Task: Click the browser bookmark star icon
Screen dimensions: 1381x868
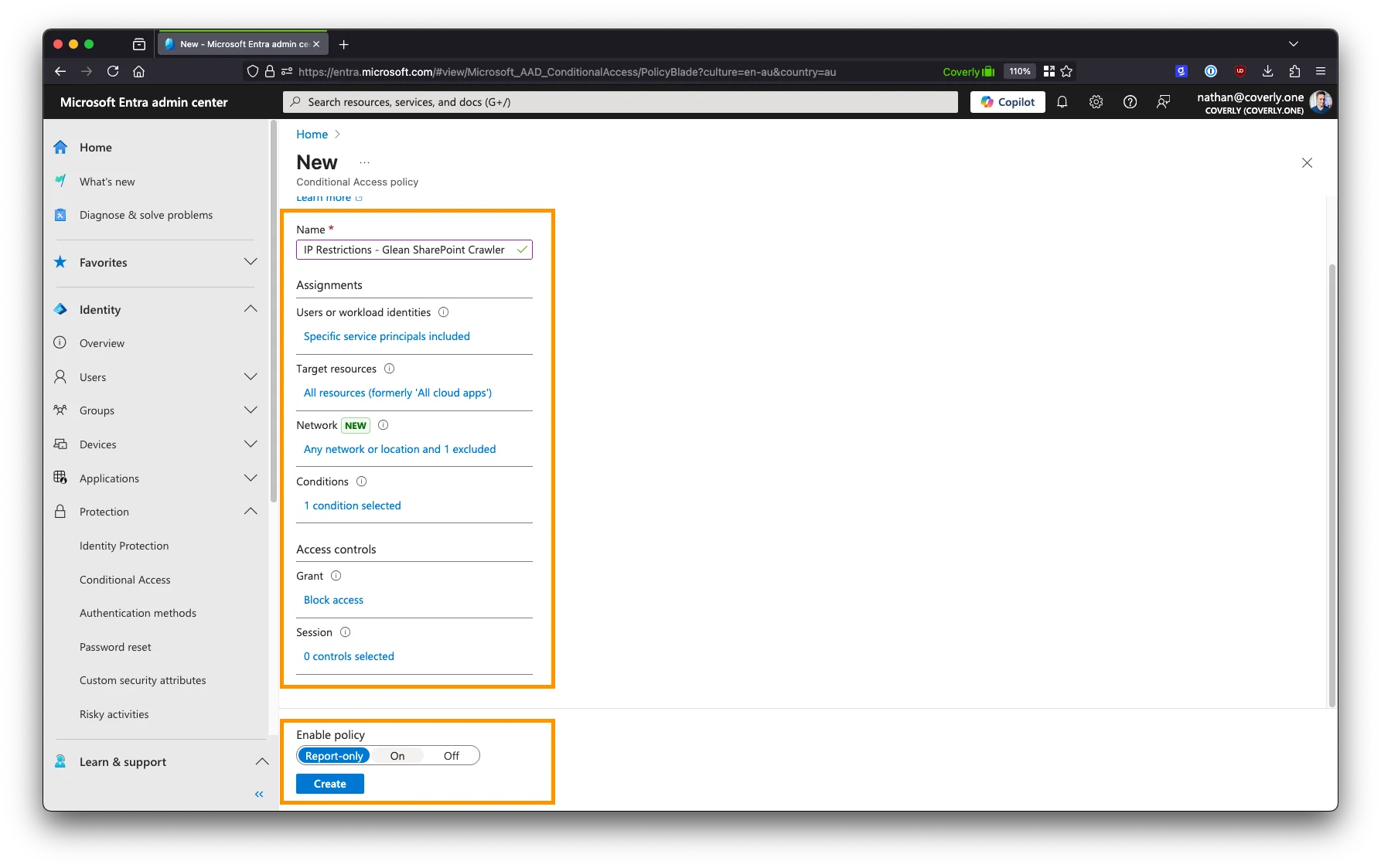Action: tap(1067, 71)
